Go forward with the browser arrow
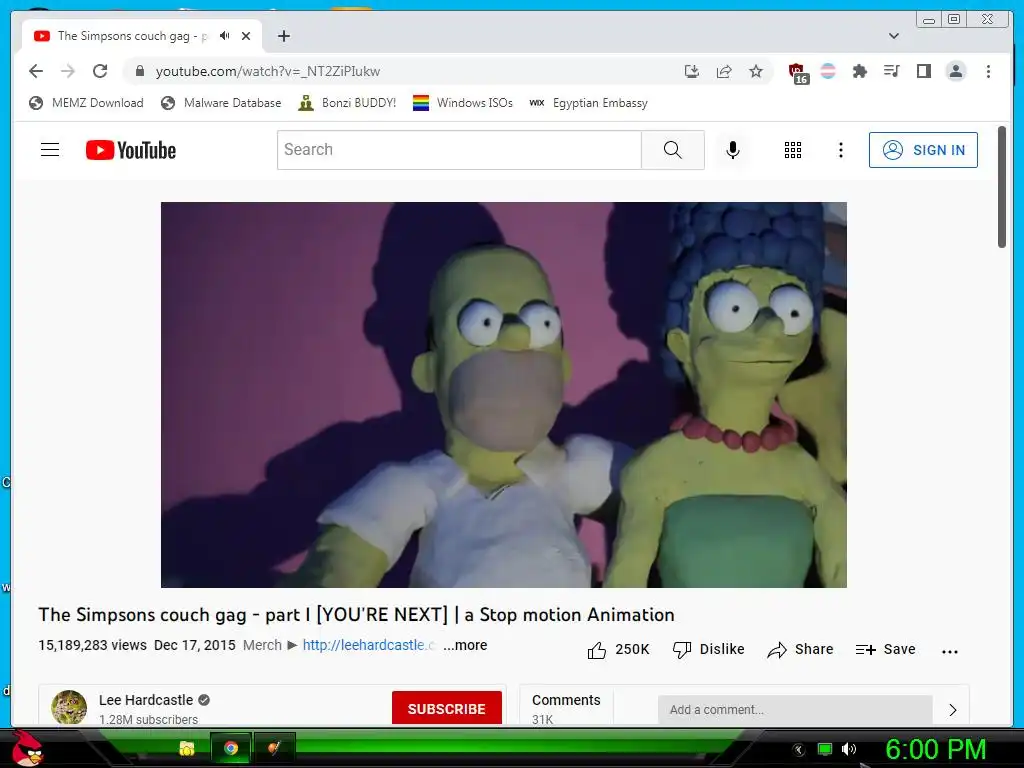This screenshot has height=768, width=1024. (x=68, y=71)
